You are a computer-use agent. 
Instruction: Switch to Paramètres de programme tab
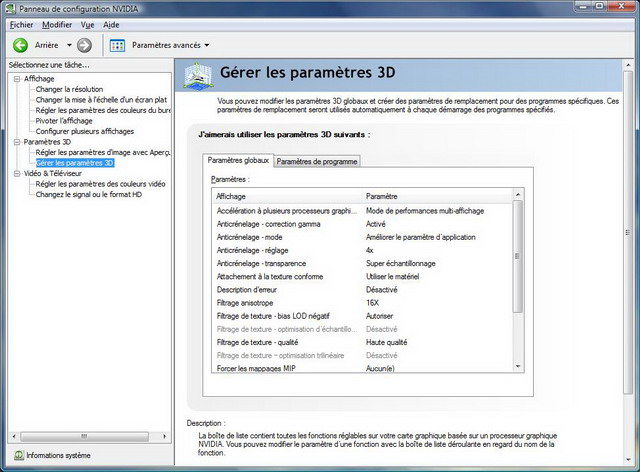316,161
